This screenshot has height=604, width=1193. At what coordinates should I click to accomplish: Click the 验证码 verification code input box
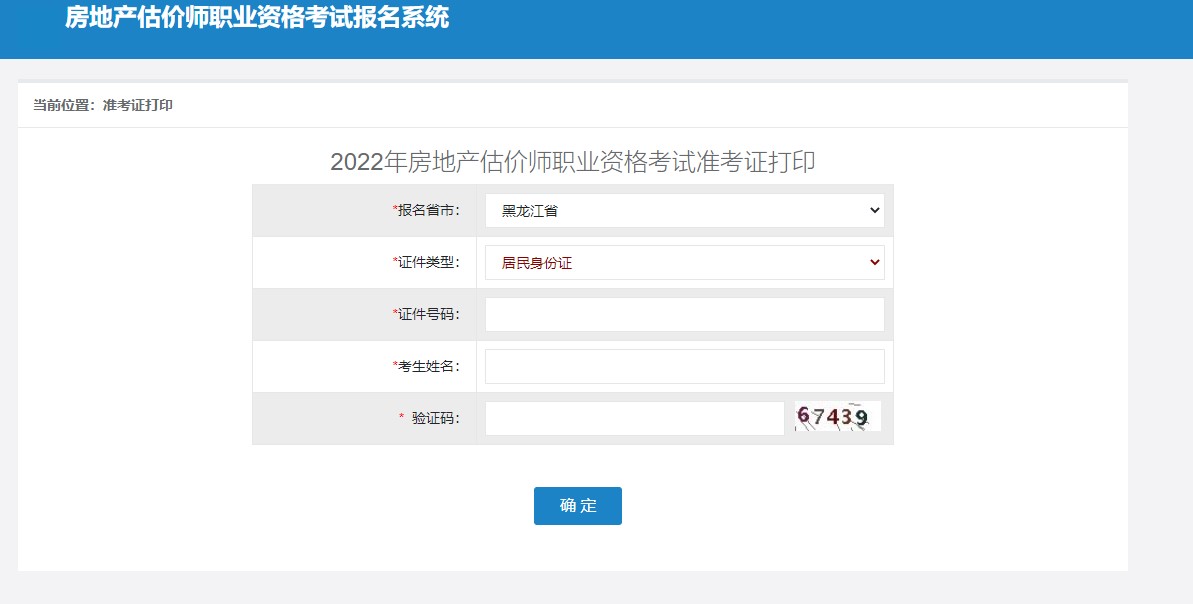634,417
